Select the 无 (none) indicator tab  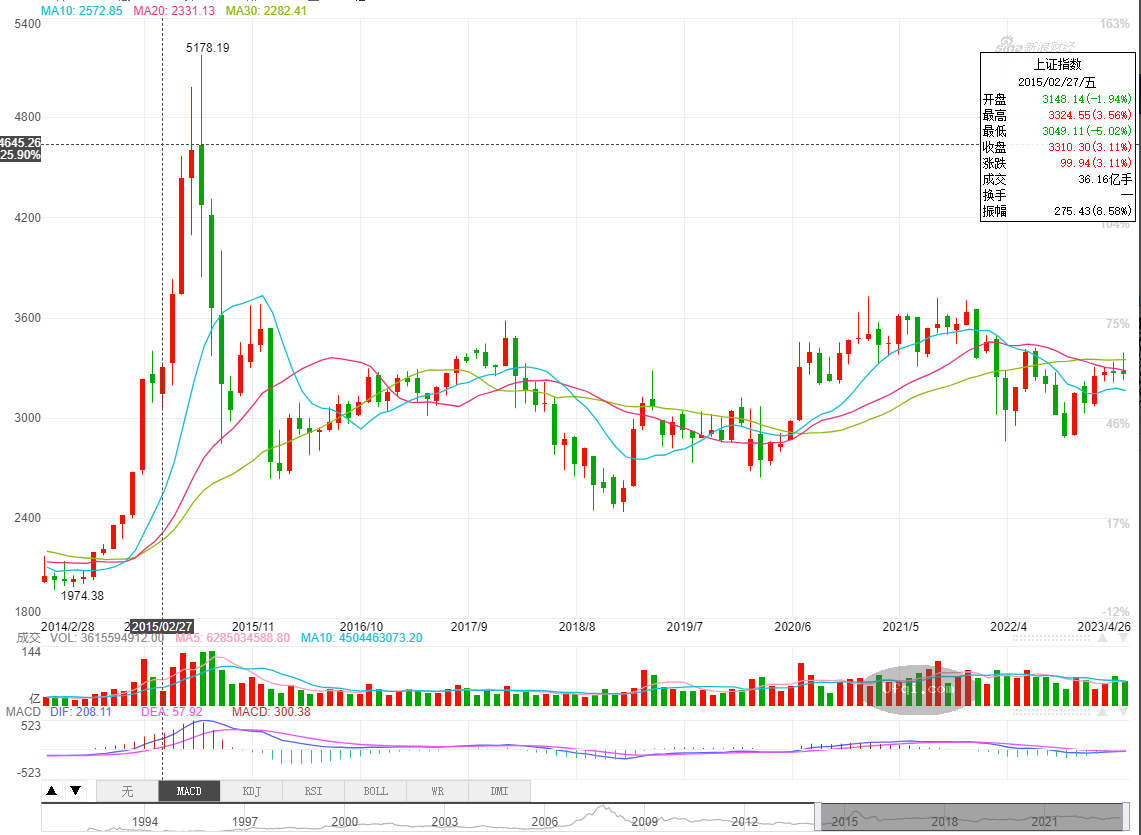click(127, 791)
